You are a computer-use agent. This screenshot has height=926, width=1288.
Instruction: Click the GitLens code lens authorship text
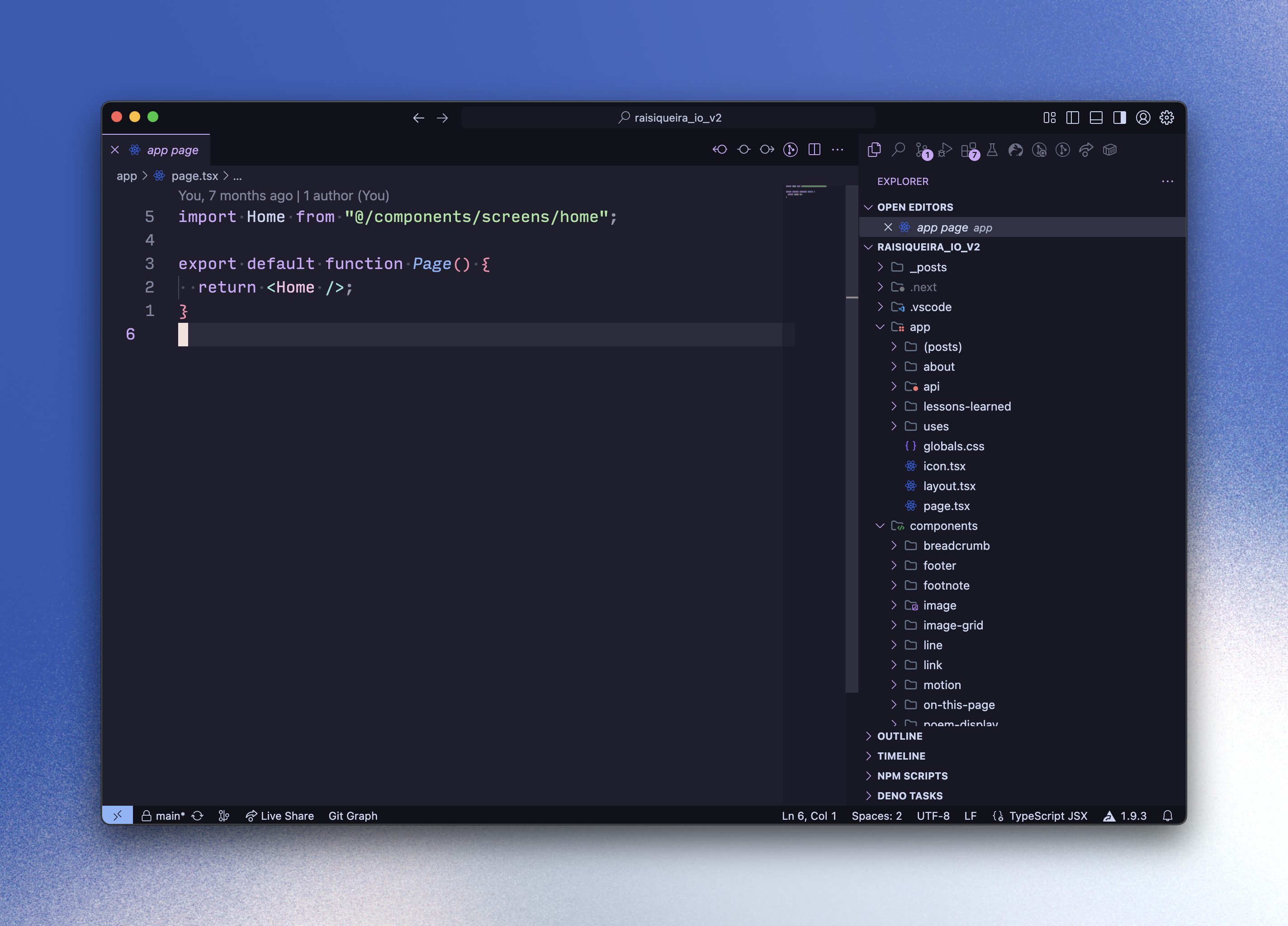click(x=284, y=195)
